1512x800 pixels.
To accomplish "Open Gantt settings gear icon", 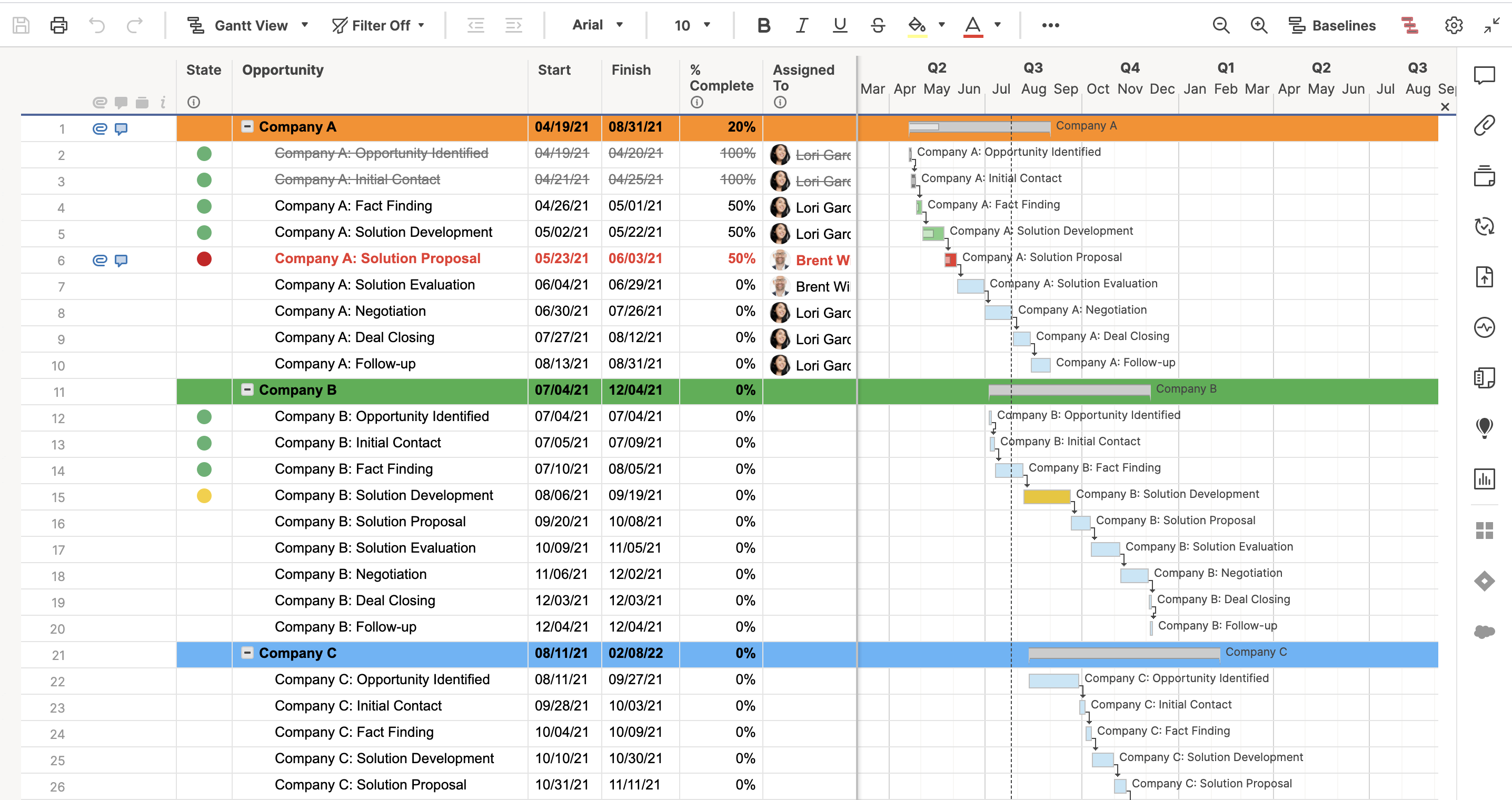I will point(1454,25).
